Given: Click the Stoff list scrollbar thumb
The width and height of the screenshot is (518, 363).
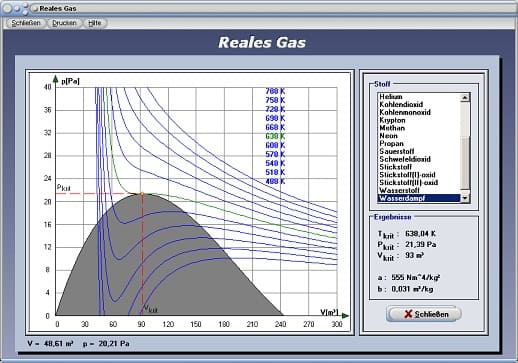Looking at the screenshot, I should (x=465, y=163).
